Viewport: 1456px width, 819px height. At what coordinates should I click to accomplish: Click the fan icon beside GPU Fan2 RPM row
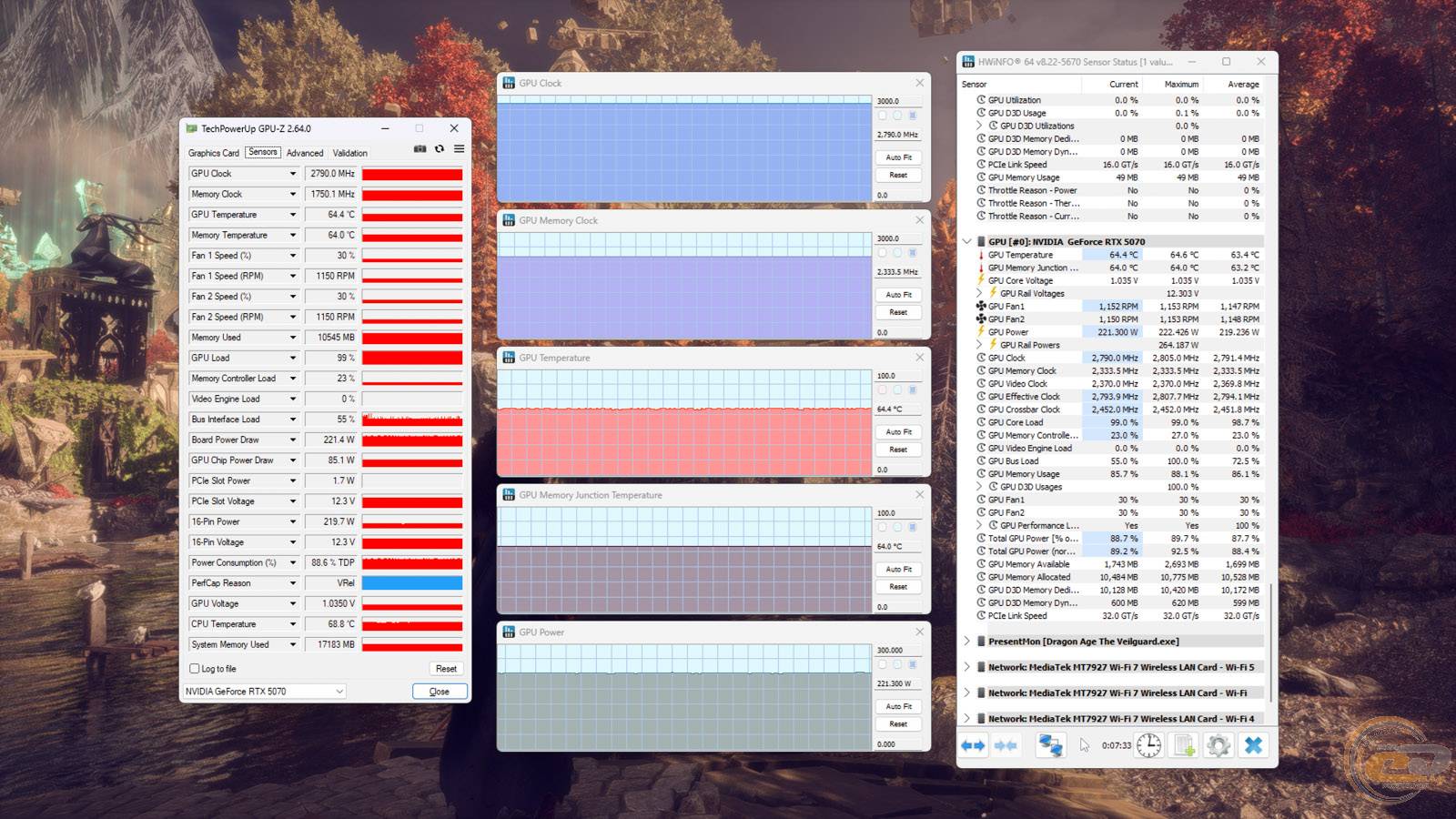[x=981, y=319]
